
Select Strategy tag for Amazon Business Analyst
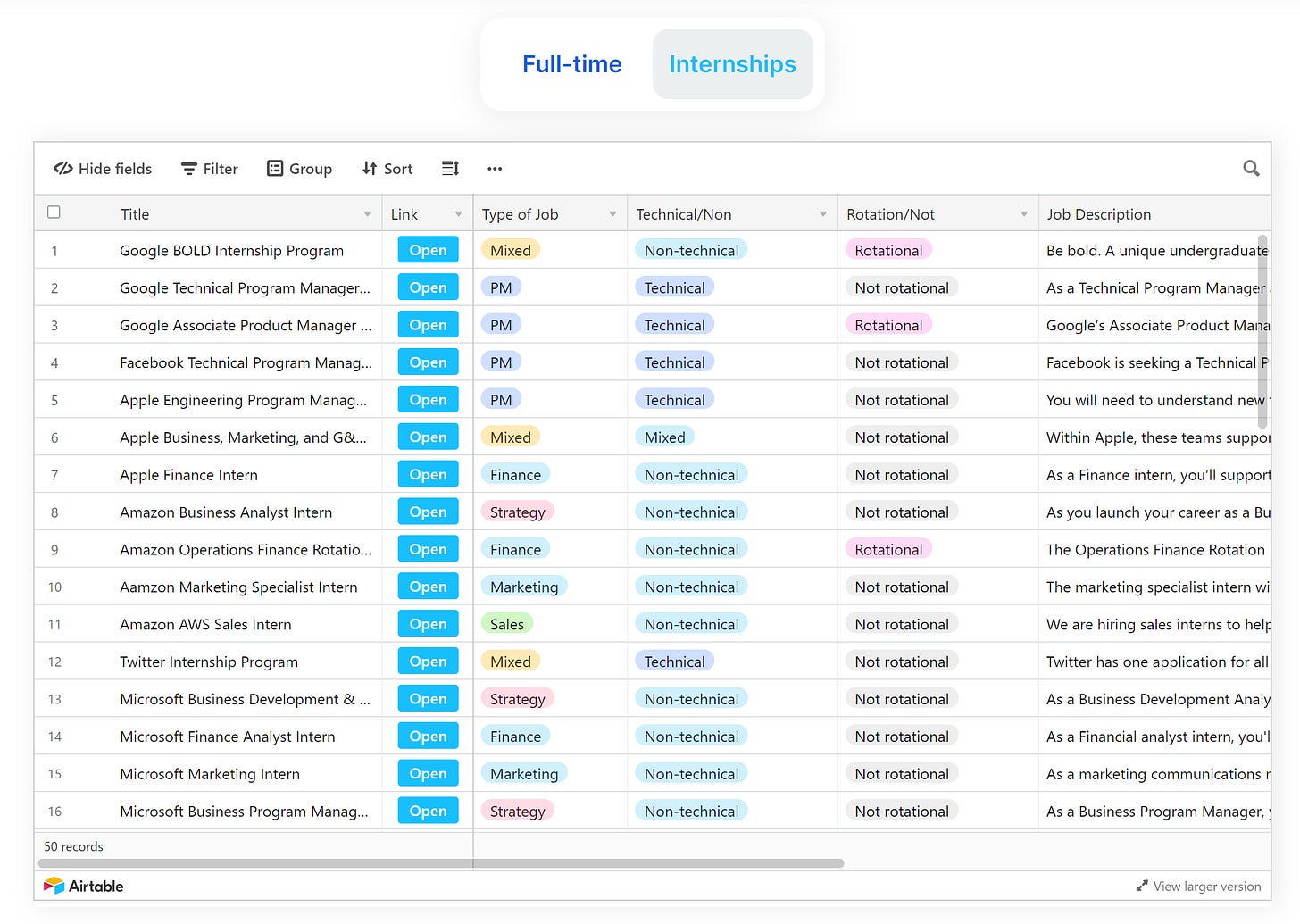coord(517,512)
